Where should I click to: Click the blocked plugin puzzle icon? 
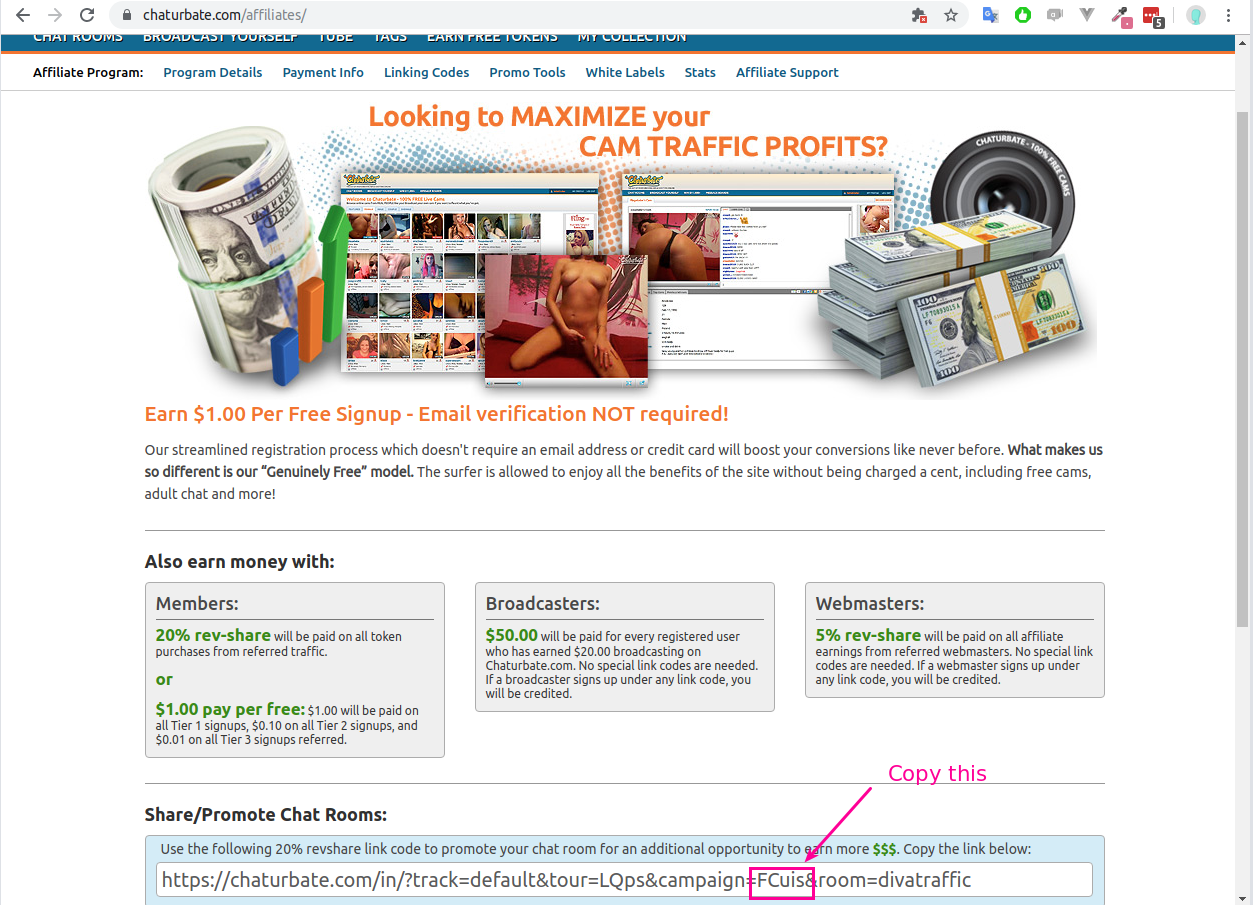918,15
